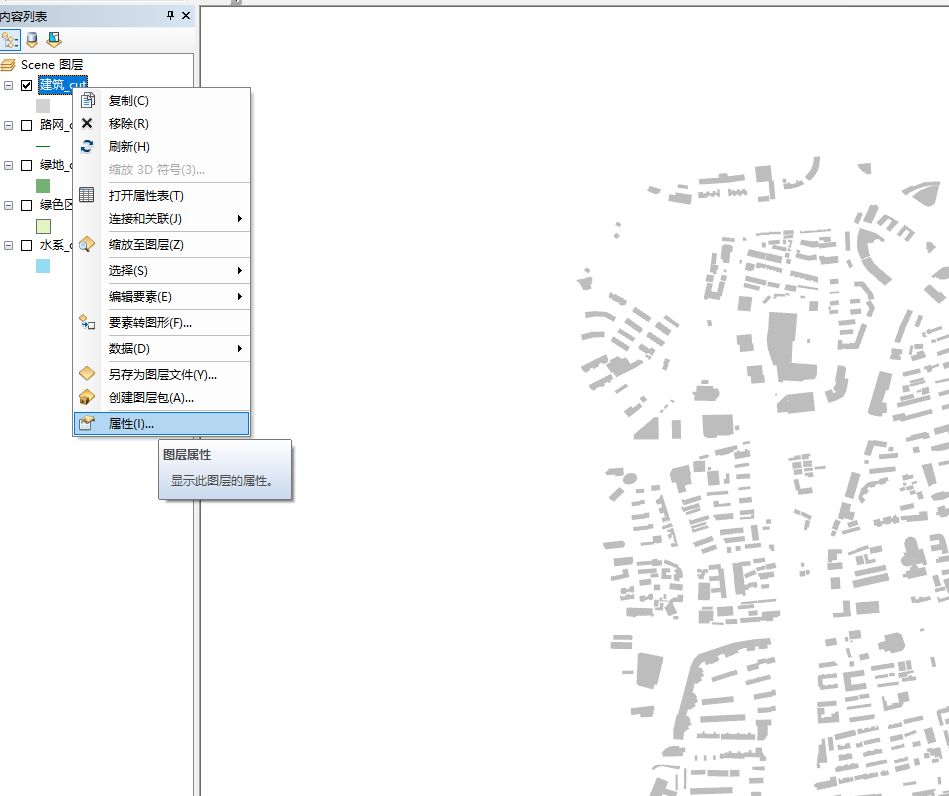Pin the 内容列表 panel with the pushpin
949x796 pixels.
170,15
